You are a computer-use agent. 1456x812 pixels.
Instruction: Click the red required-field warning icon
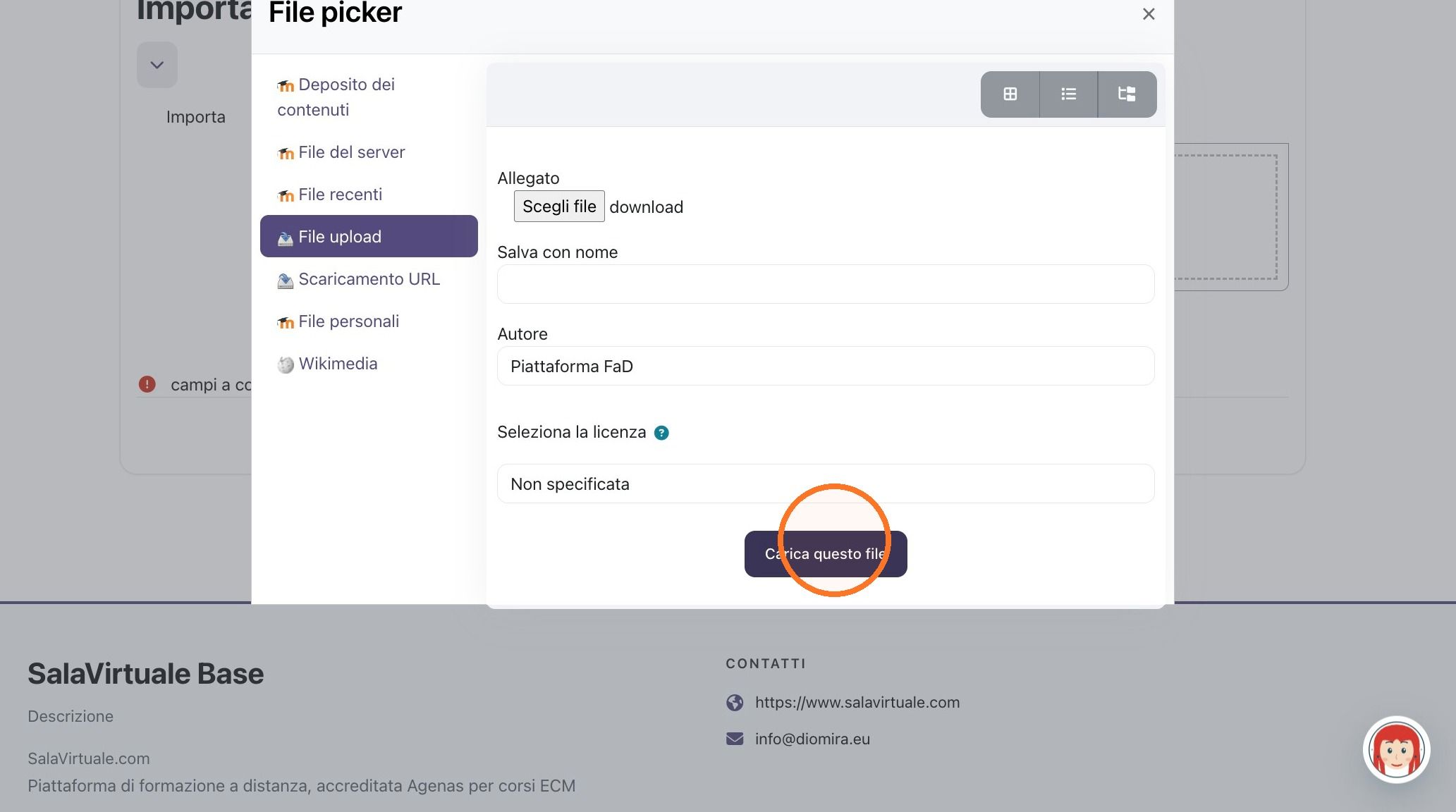tap(147, 384)
